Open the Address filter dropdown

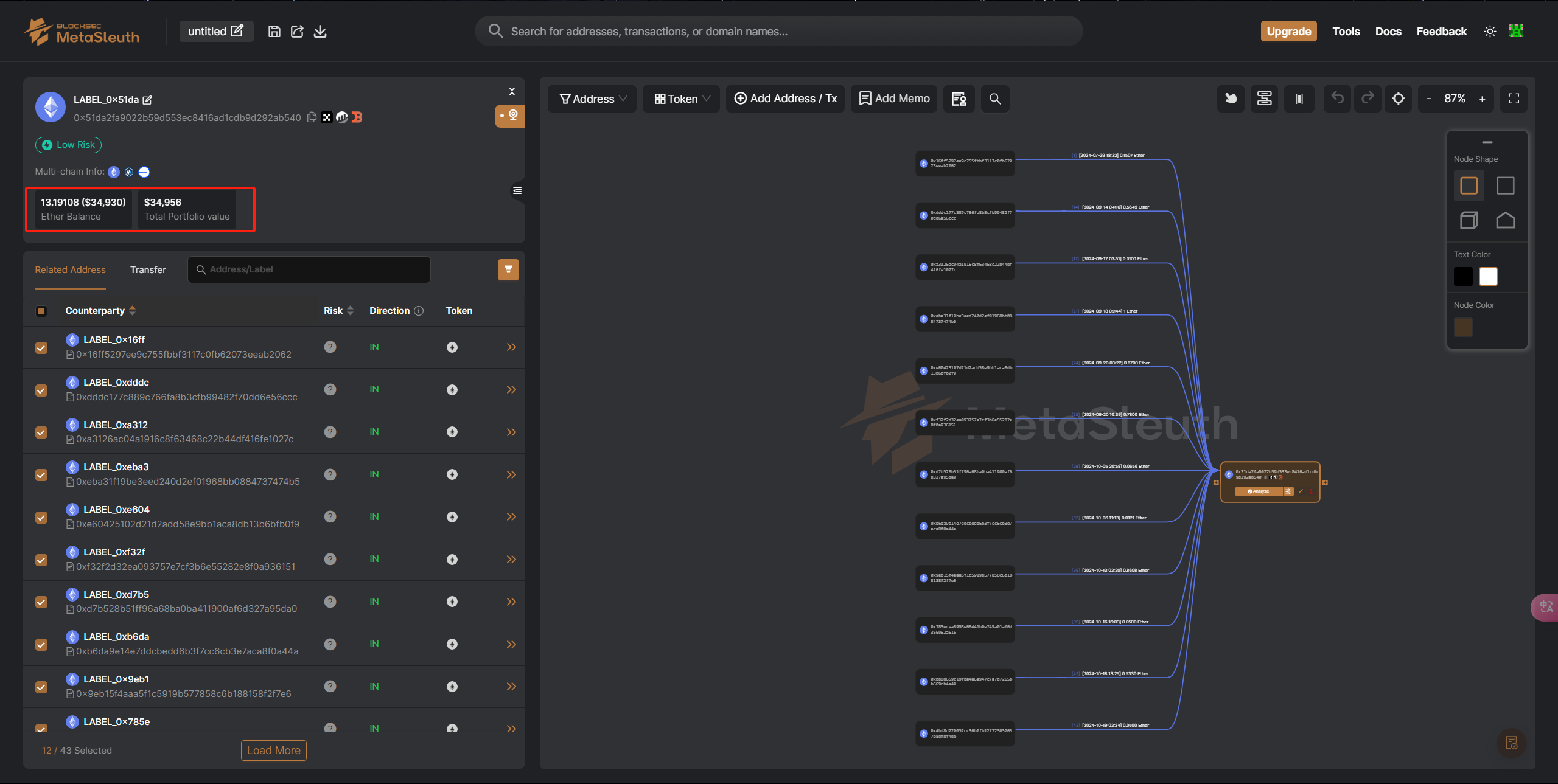tap(592, 99)
